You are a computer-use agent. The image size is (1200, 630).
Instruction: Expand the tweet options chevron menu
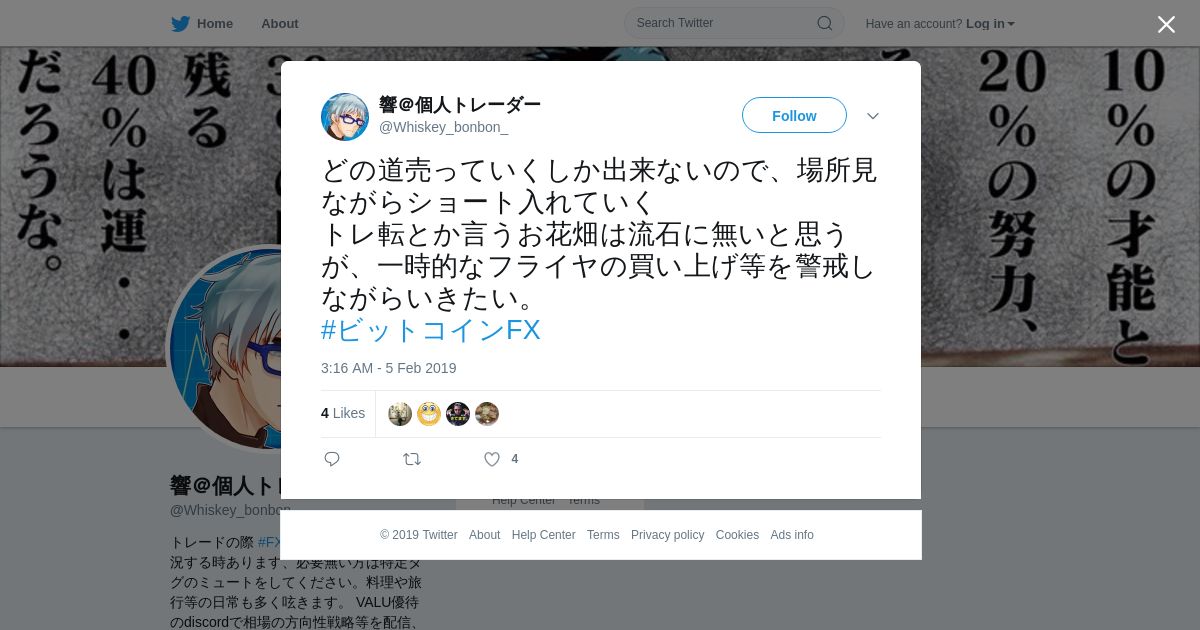pos(873,116)
